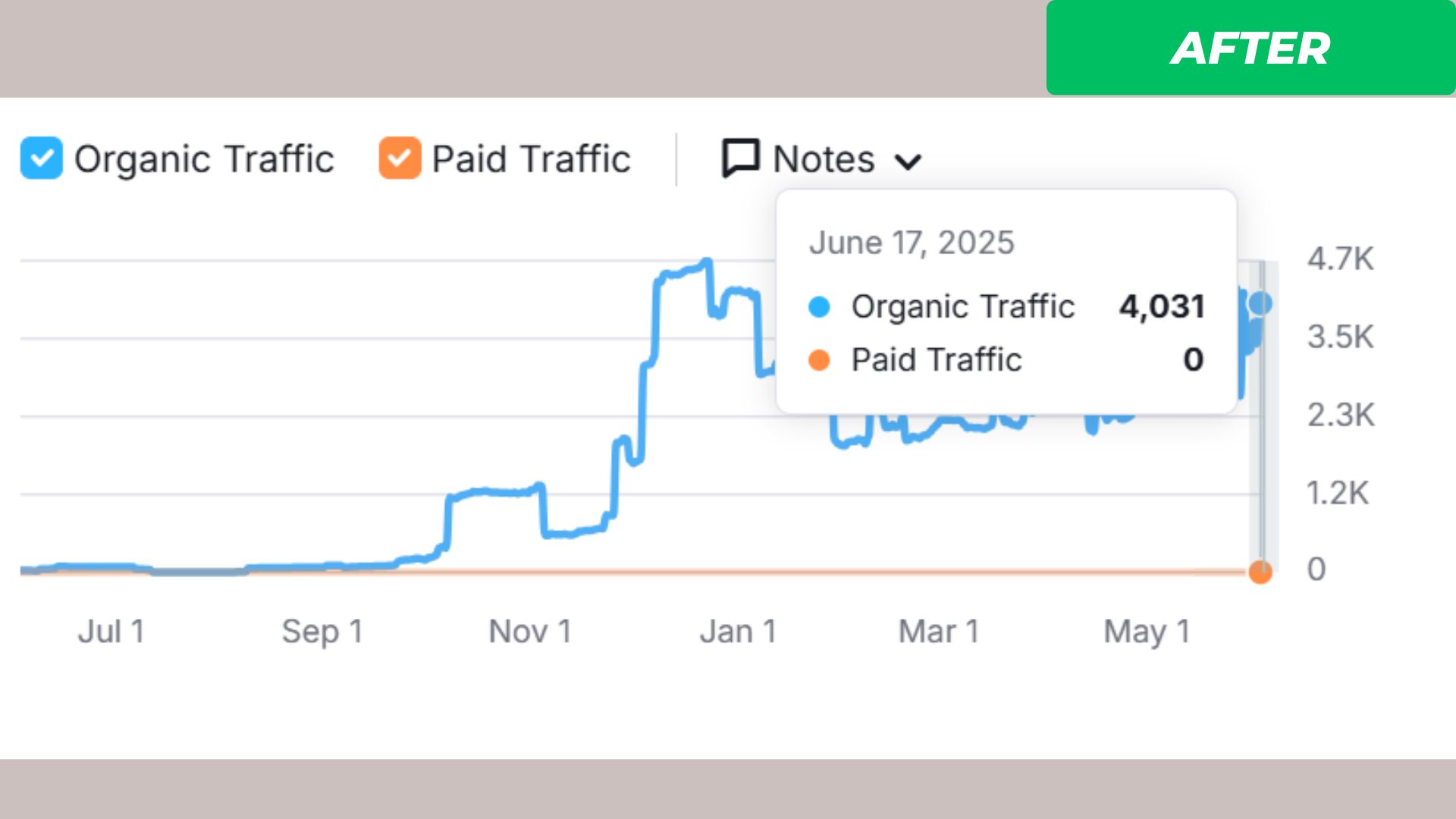Click the Jan 1 axis label
The height and width of the screenshot is (819, 1456).
coord(738,631)
